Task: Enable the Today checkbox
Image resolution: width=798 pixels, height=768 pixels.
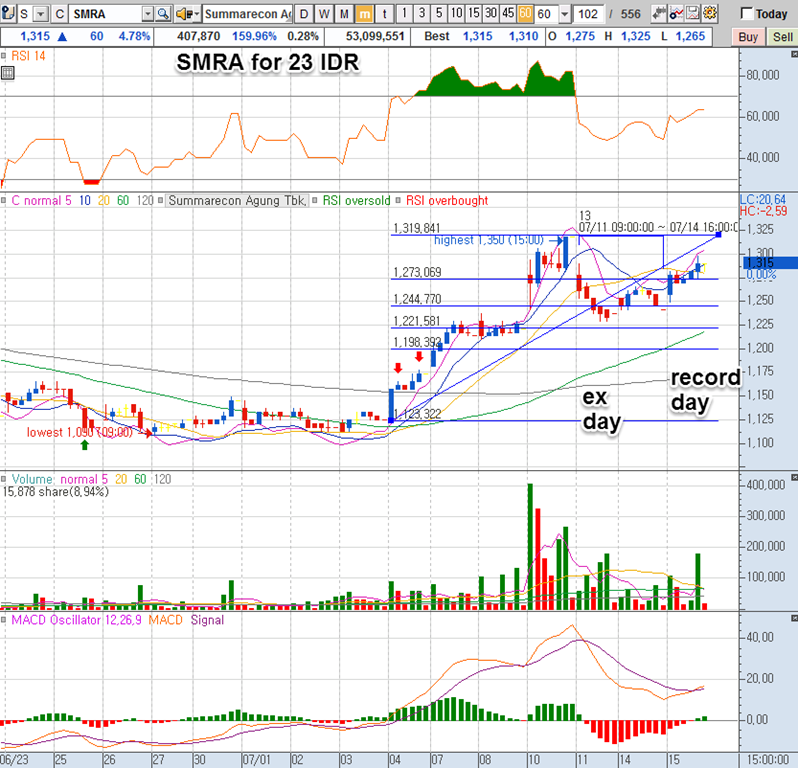Action: (x=747, y=14)
